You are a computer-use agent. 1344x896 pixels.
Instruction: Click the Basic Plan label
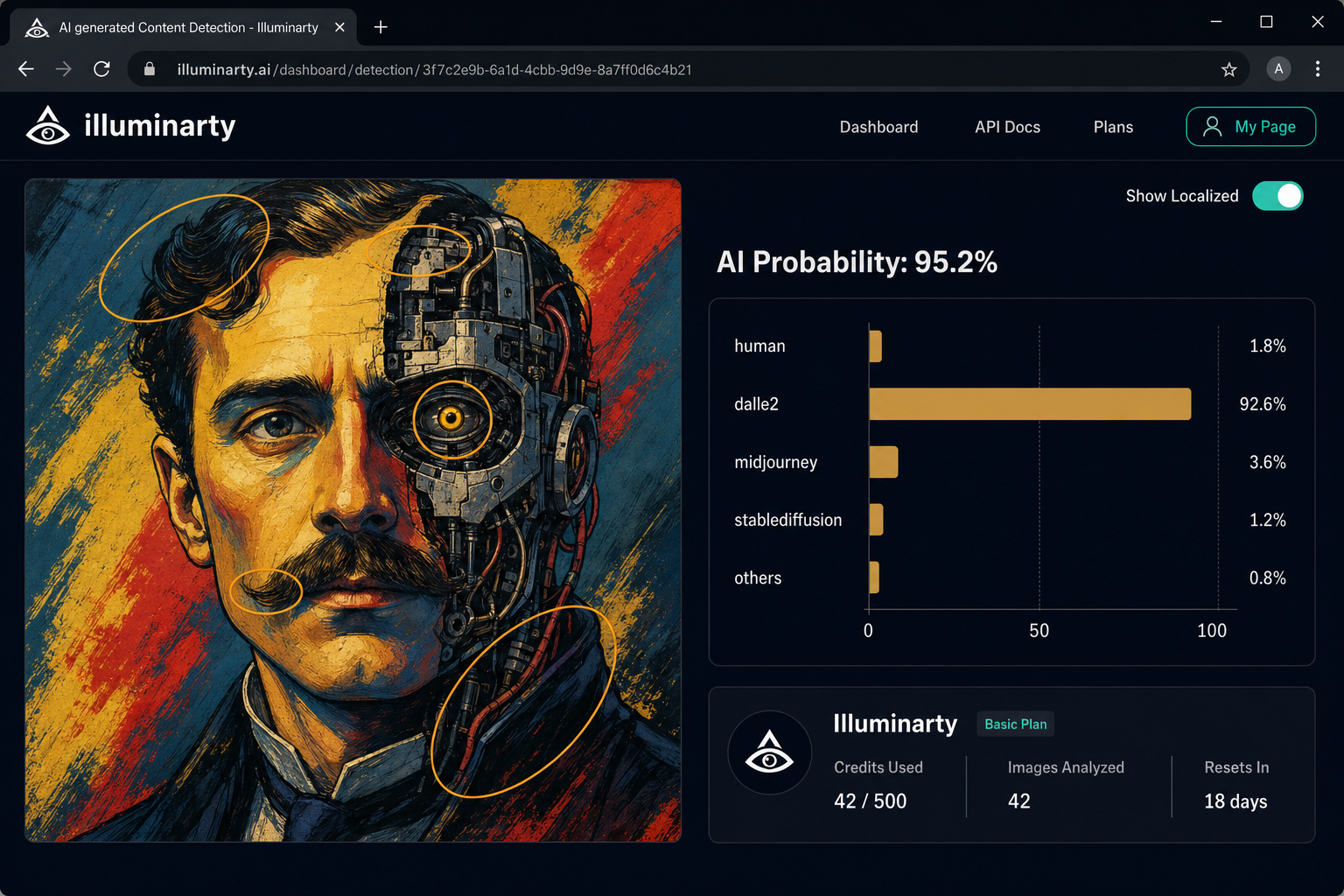(1015, 724)
